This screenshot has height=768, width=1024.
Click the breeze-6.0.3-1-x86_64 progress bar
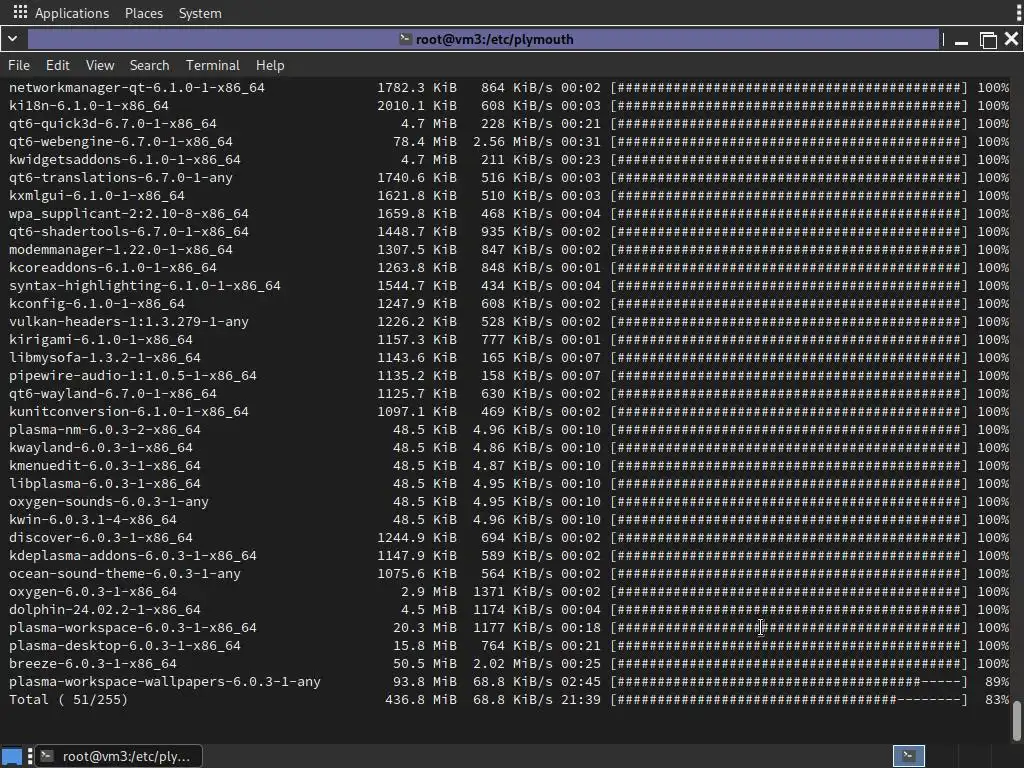[x=789, y=664]
